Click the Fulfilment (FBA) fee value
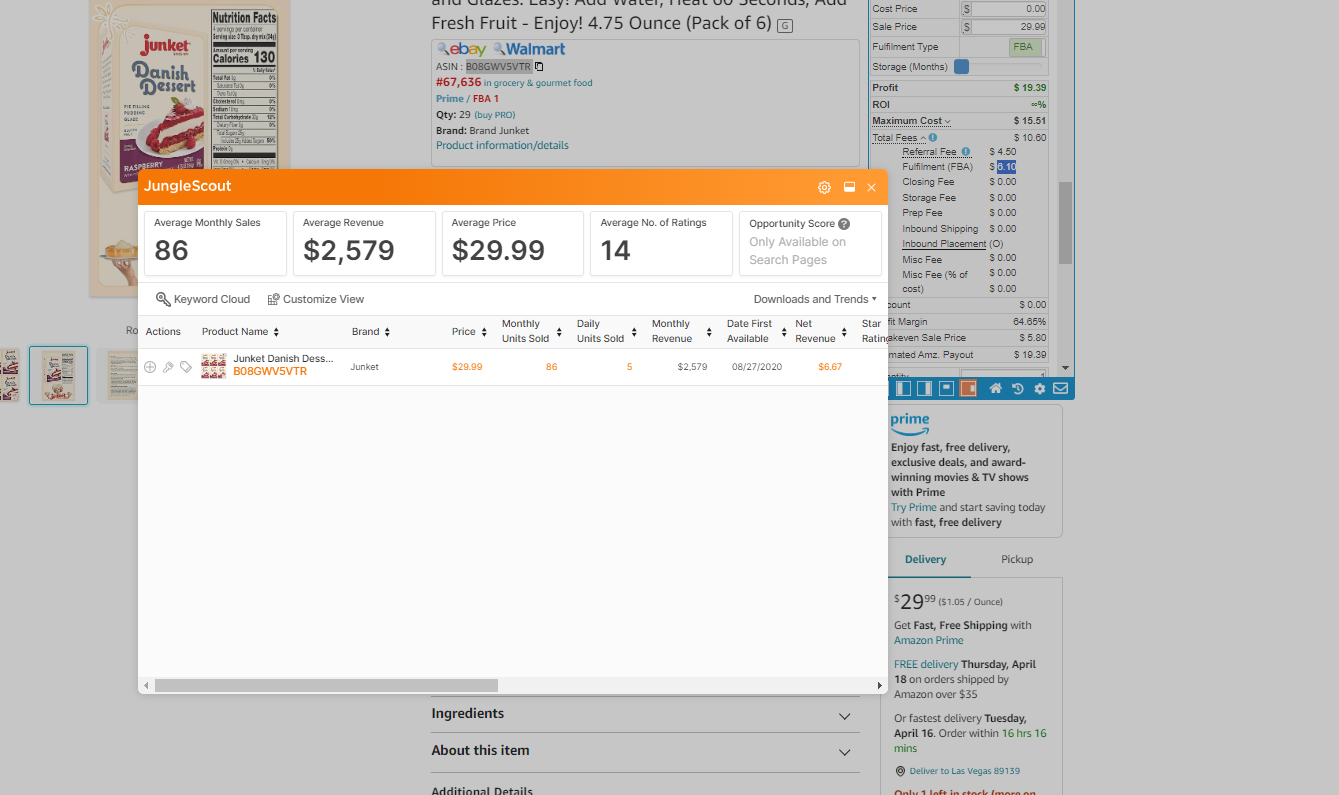The width and height of the screenshot is (1339, 795). coord(1006,167)
